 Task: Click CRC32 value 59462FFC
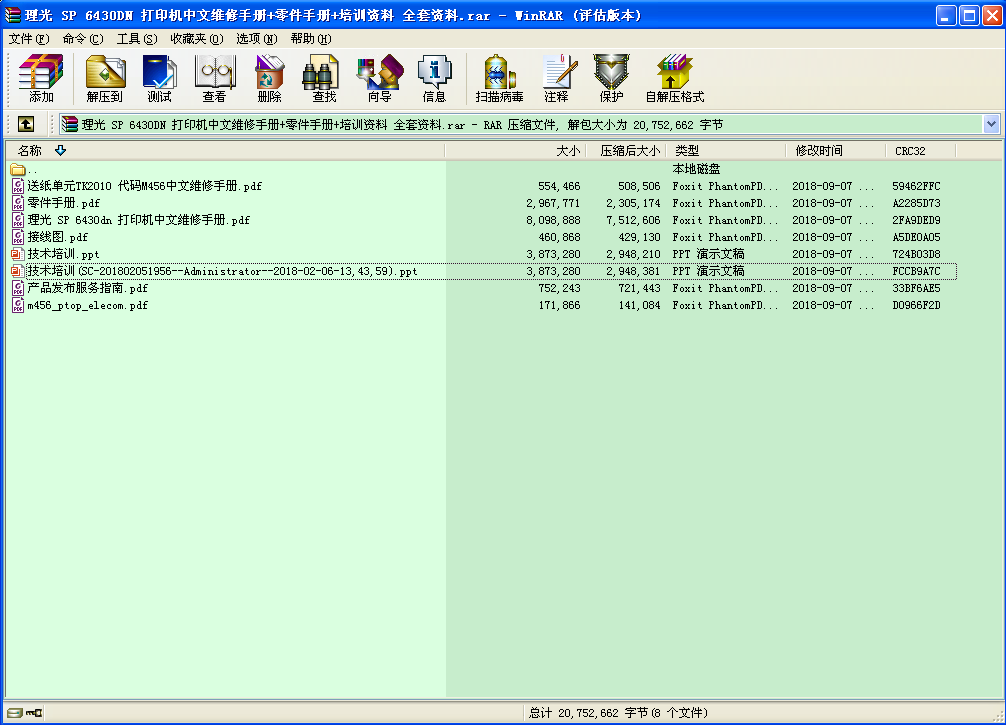pos(916,186)
